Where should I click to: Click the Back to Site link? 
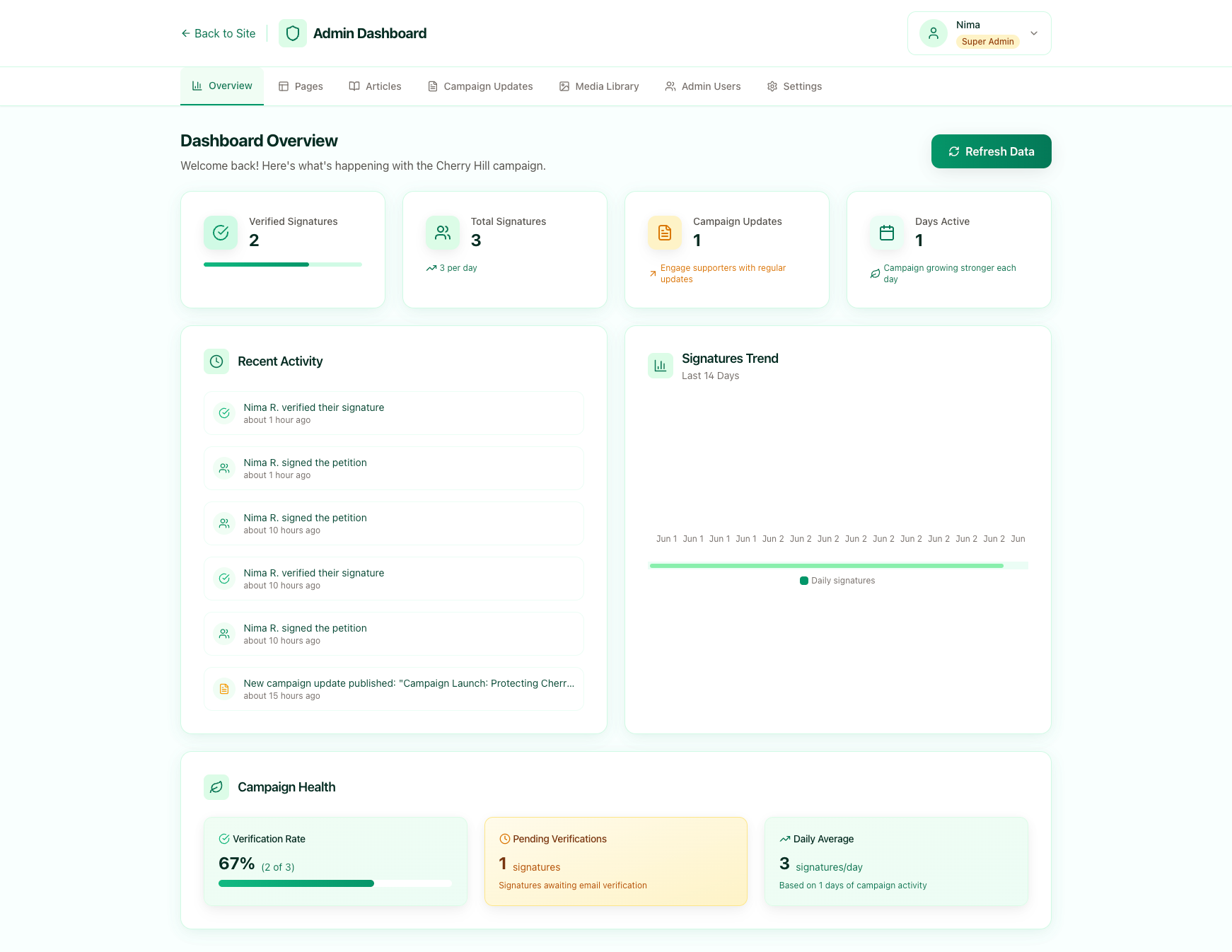tap(218, 33)
